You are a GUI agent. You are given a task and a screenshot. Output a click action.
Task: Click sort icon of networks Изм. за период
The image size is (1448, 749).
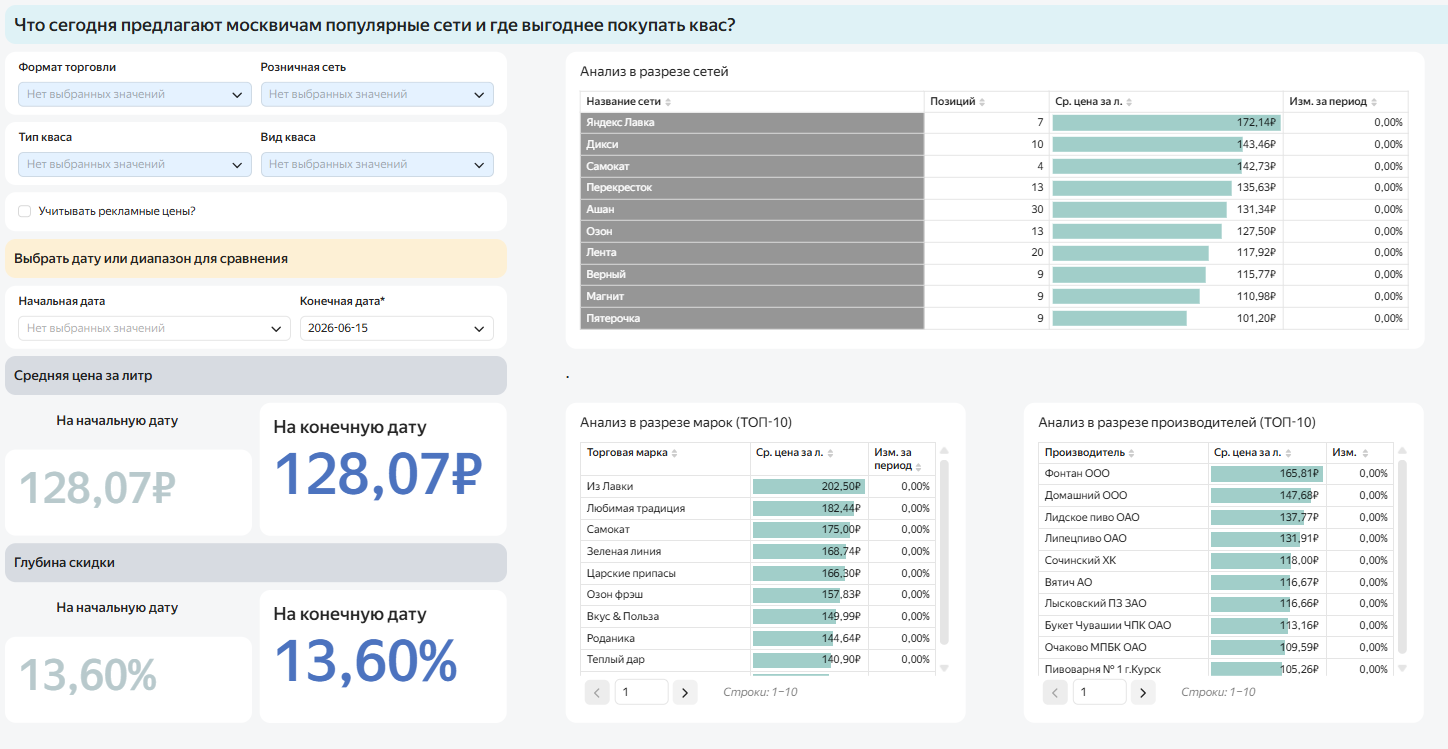click(x=1374, y=102)
